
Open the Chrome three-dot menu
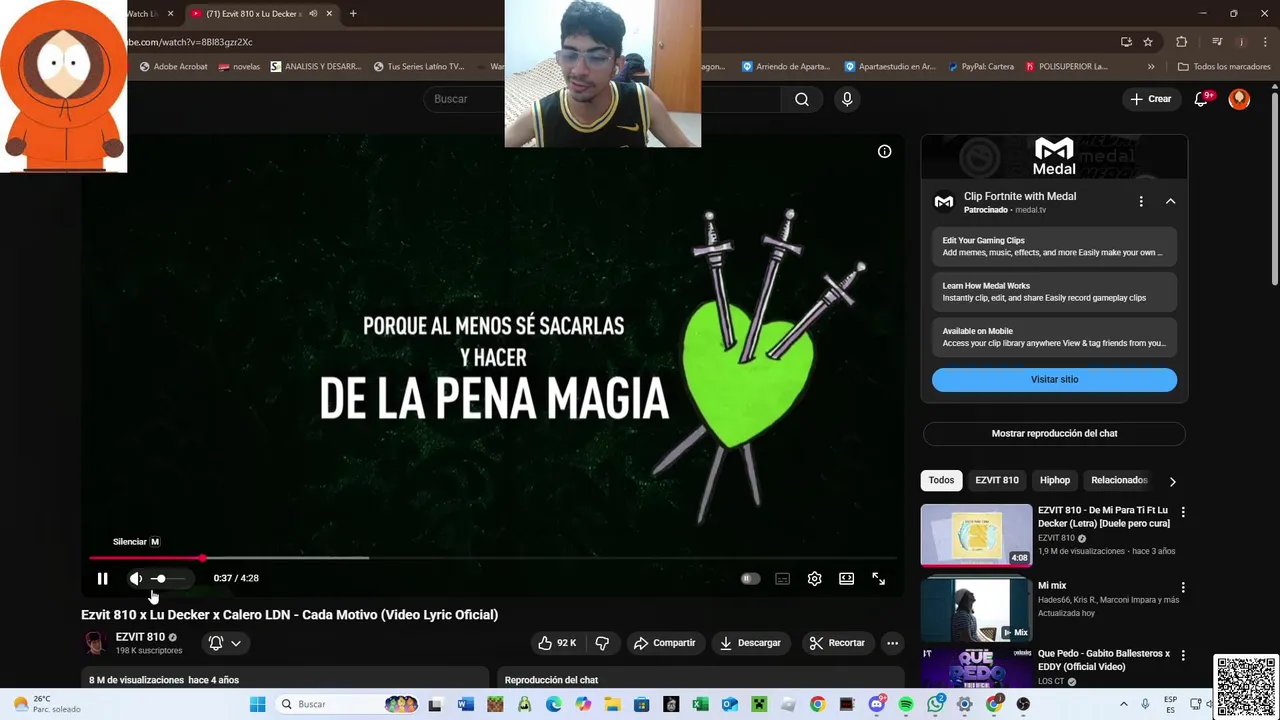1263,42
